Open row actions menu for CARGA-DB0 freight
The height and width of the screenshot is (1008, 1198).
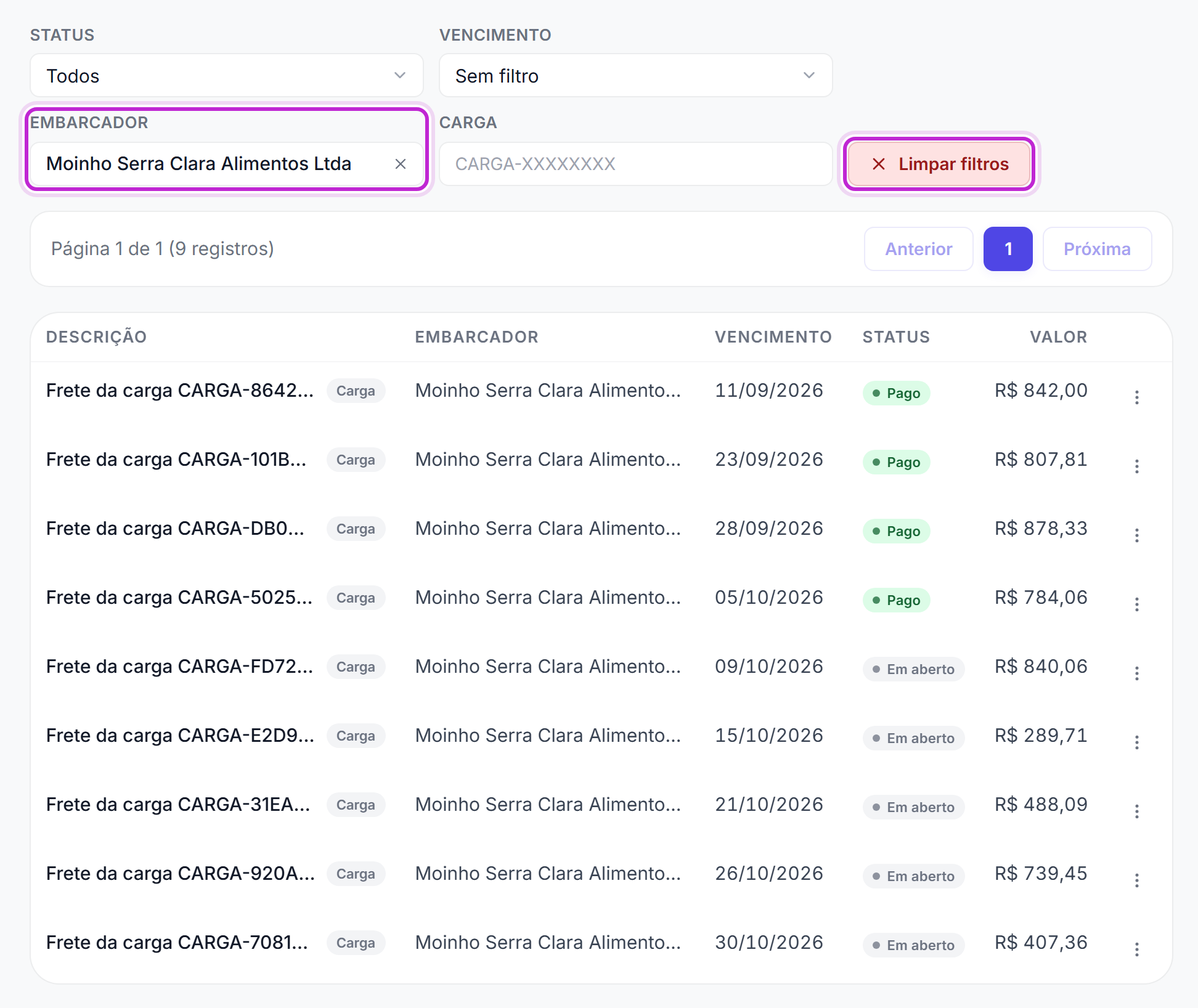1137,535
